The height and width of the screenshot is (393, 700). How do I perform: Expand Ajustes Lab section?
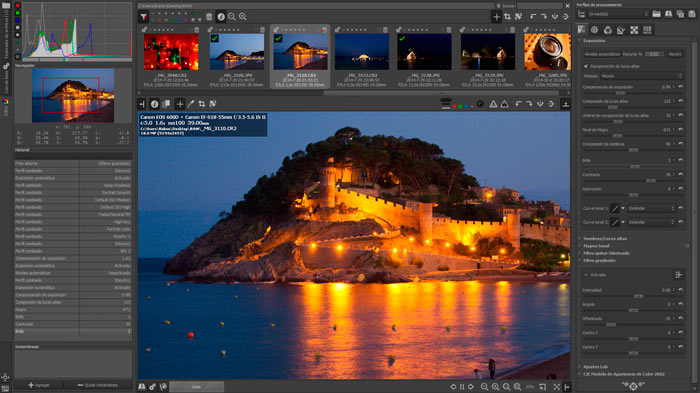595,367
